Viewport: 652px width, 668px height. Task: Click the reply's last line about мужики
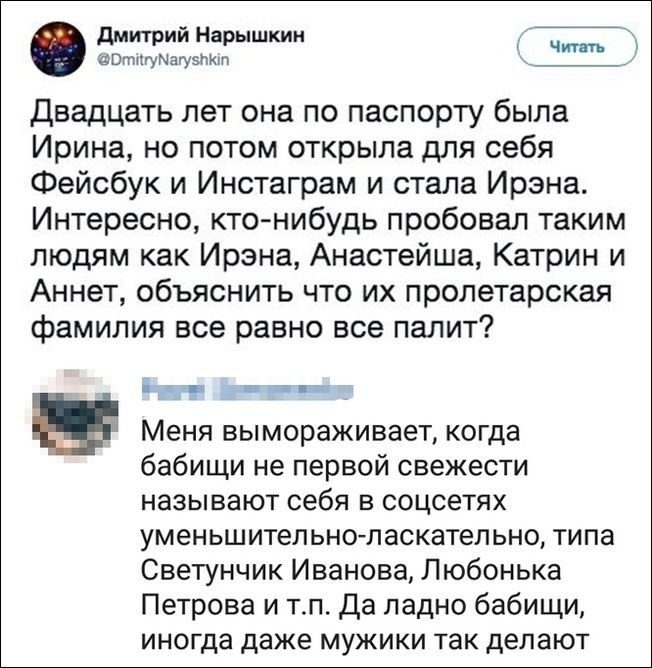356,638
